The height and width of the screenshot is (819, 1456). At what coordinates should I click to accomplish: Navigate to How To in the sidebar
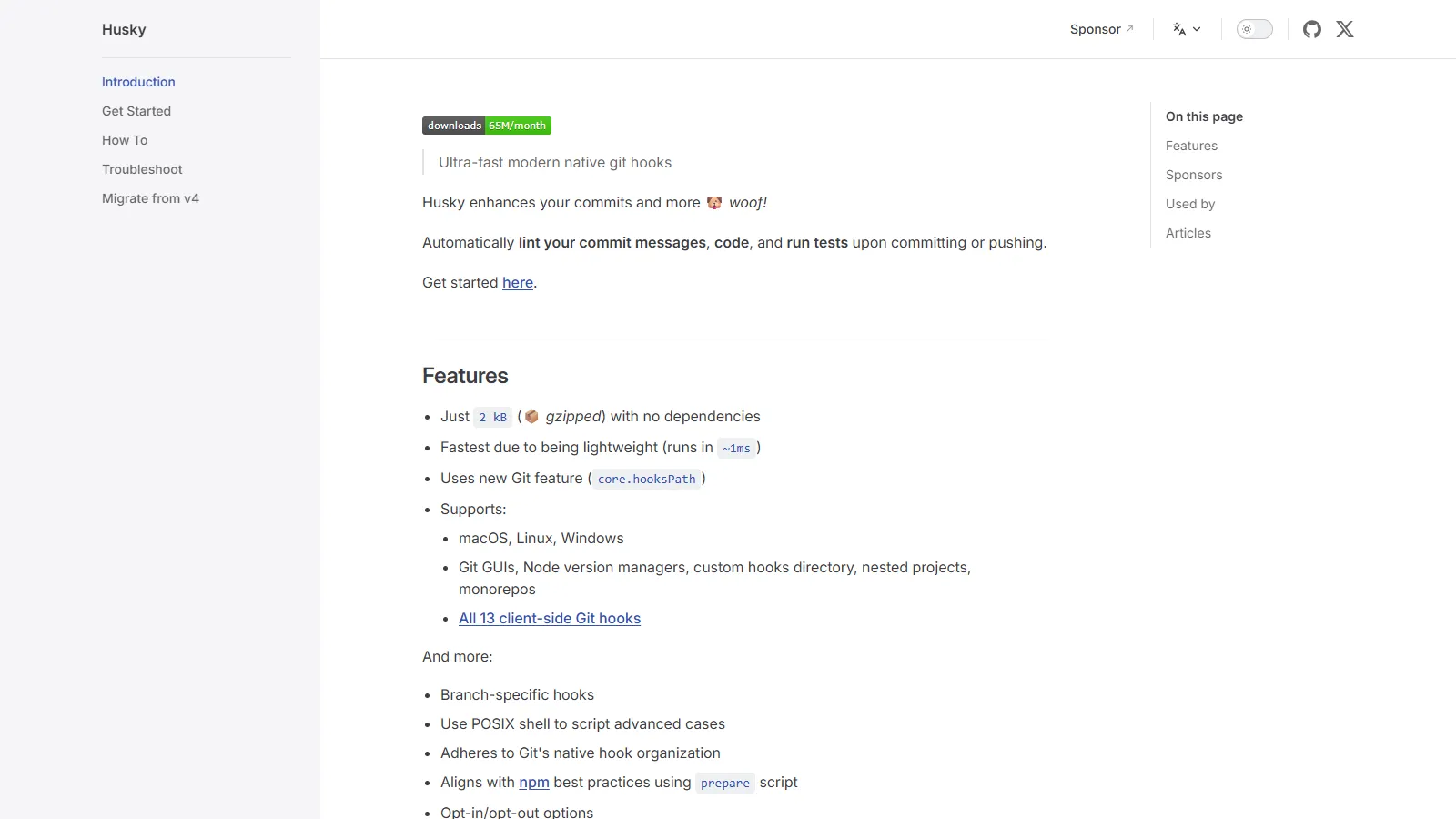[x=125, y=140]
